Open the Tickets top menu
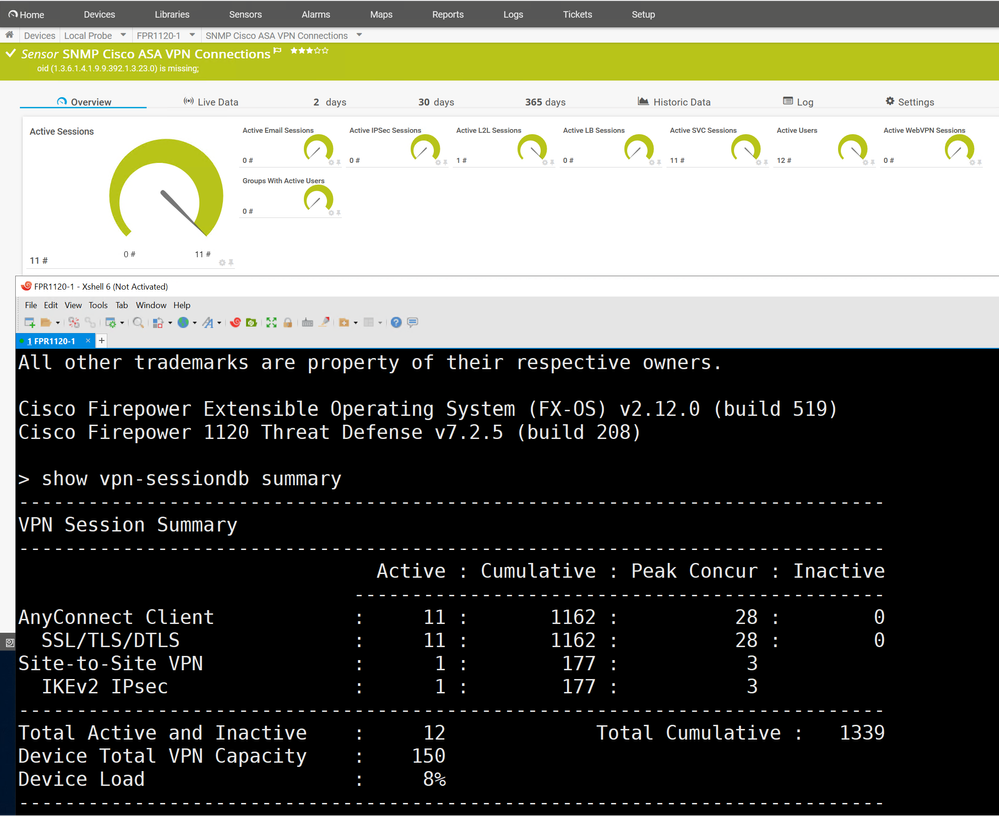 [x=577, y=14]
